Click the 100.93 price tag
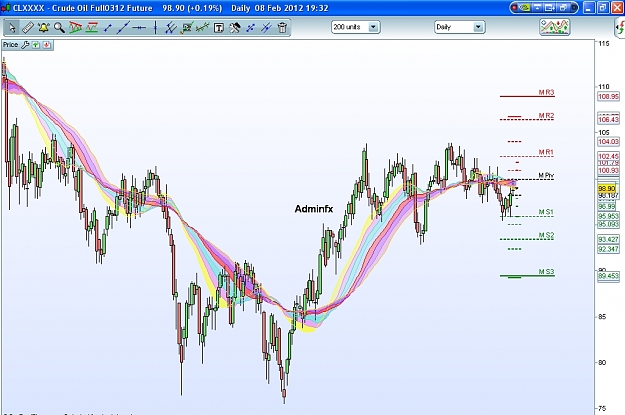 click(x=608, y=171)
